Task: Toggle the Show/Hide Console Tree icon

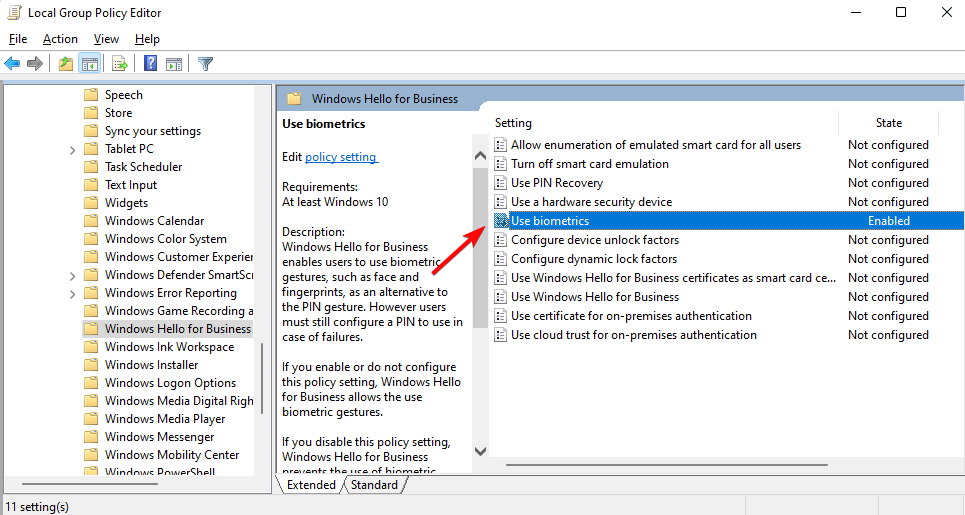Action: (90, 63)
